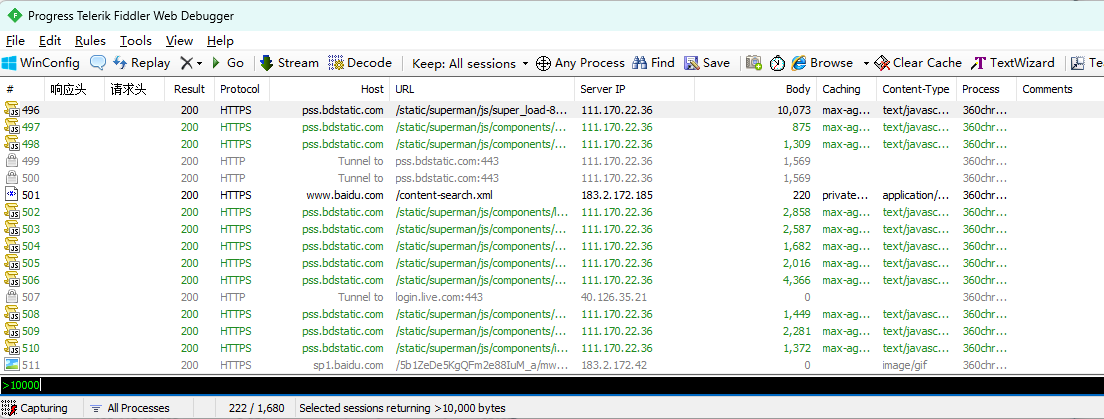This screenshot has width=1104, height=419.
Task: Select the /content-search.xml URL cell
Action: (x=444, y=195)
